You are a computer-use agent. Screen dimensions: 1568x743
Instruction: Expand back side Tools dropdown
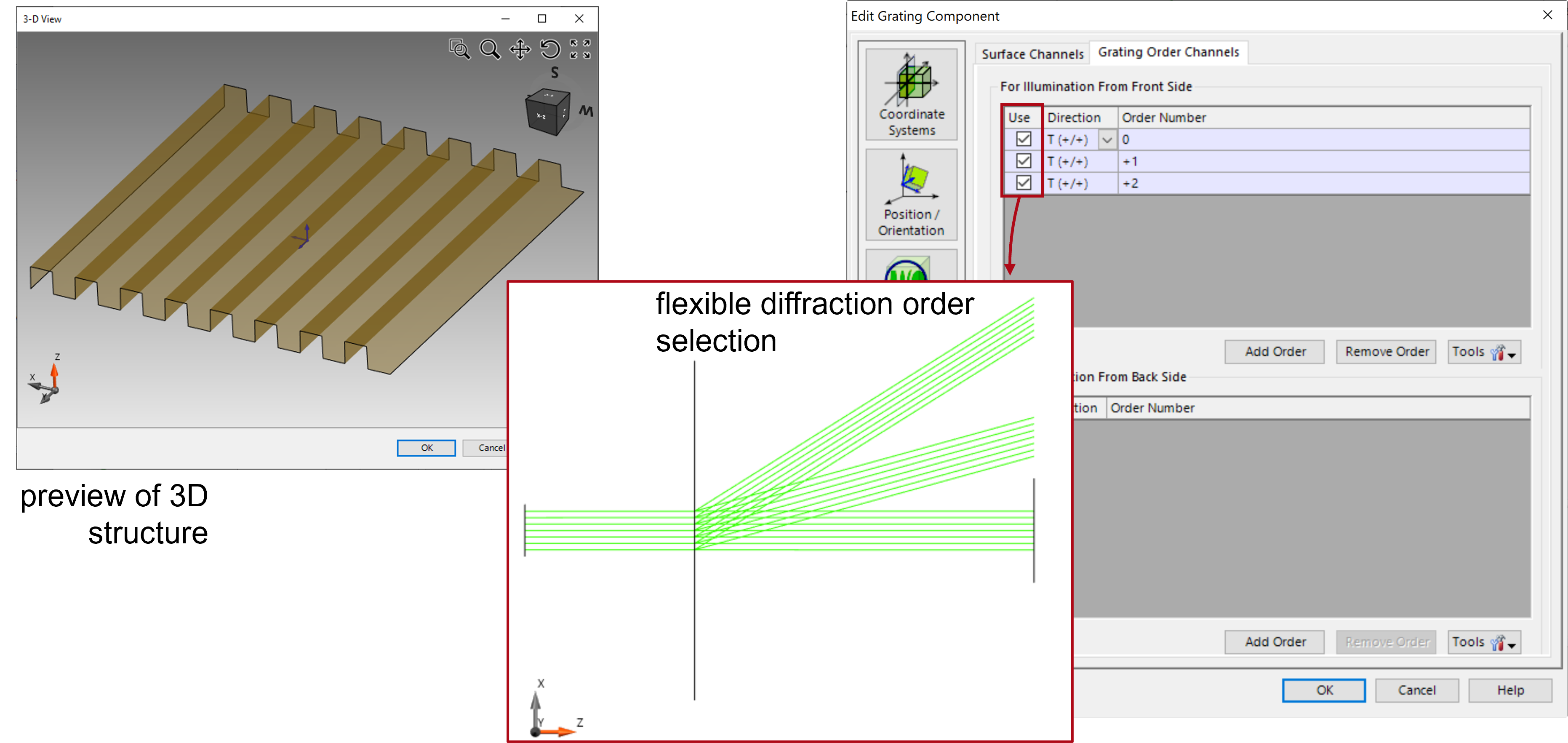click(1484, 642)
